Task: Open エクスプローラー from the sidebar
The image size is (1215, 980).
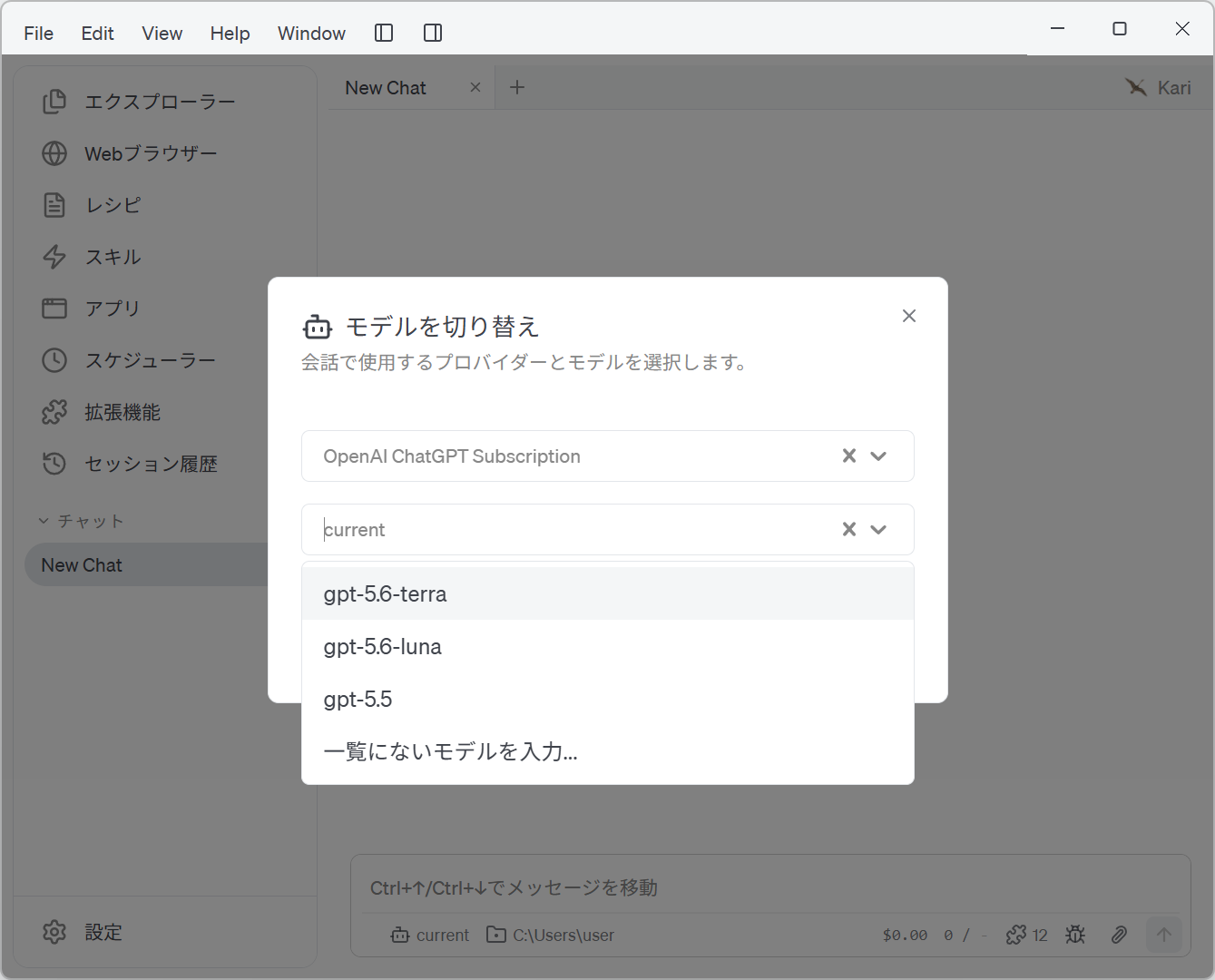Action: pos(165,102)
